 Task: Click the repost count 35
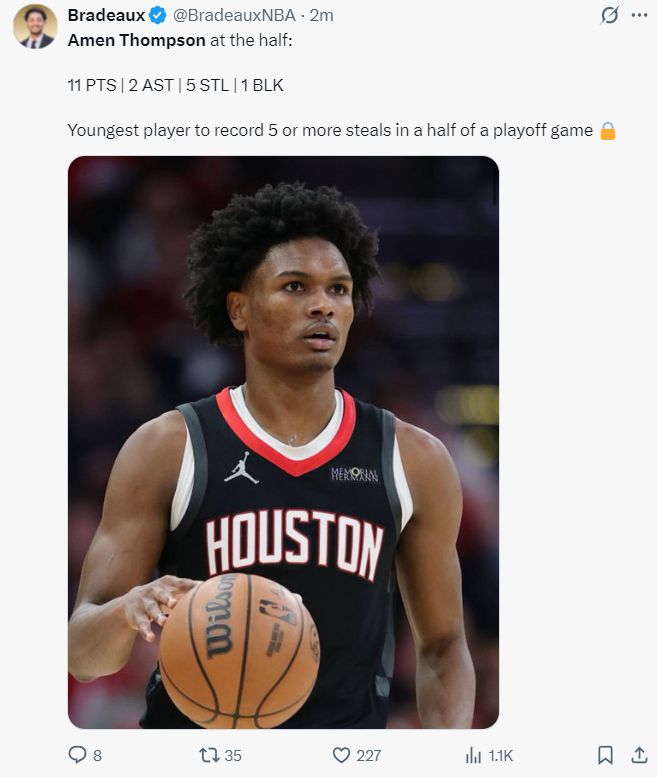(233, 755)
